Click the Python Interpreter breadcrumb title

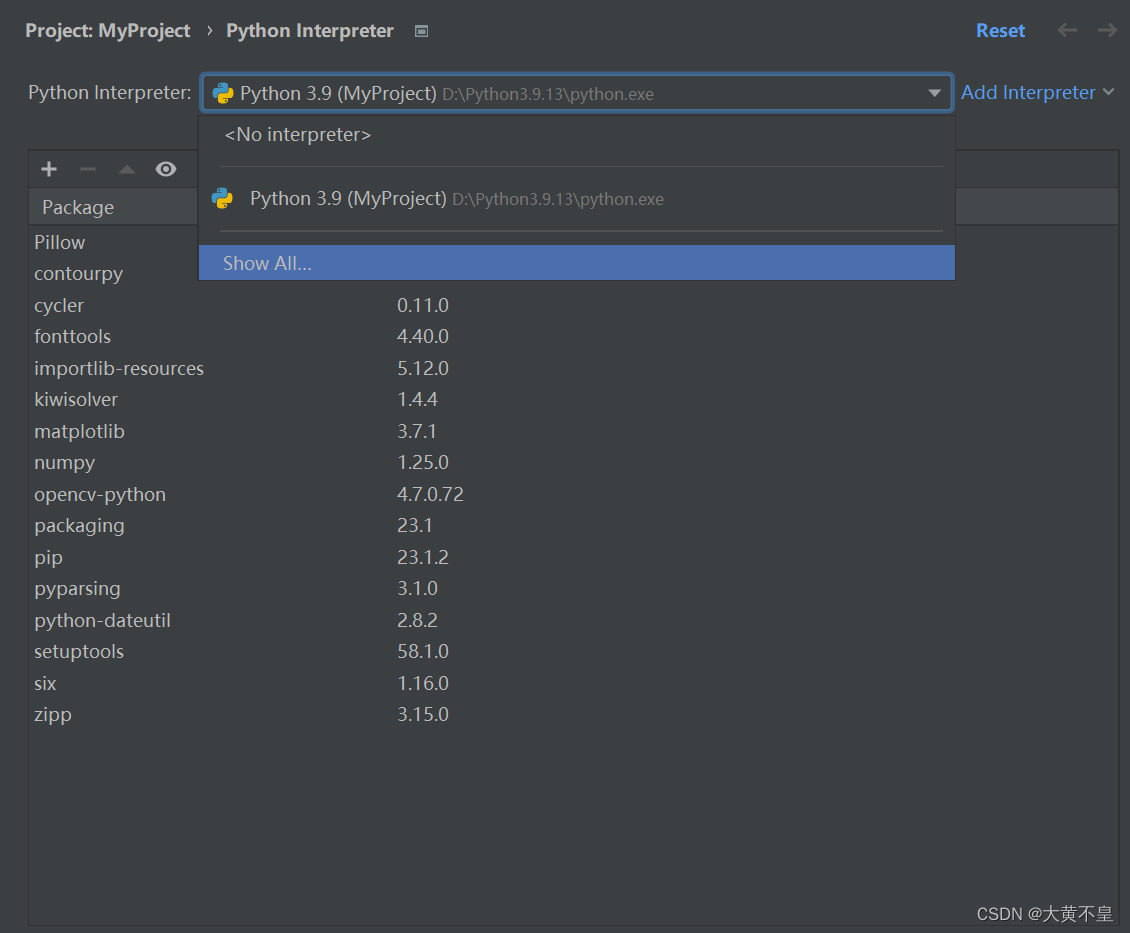coord(310,31)
